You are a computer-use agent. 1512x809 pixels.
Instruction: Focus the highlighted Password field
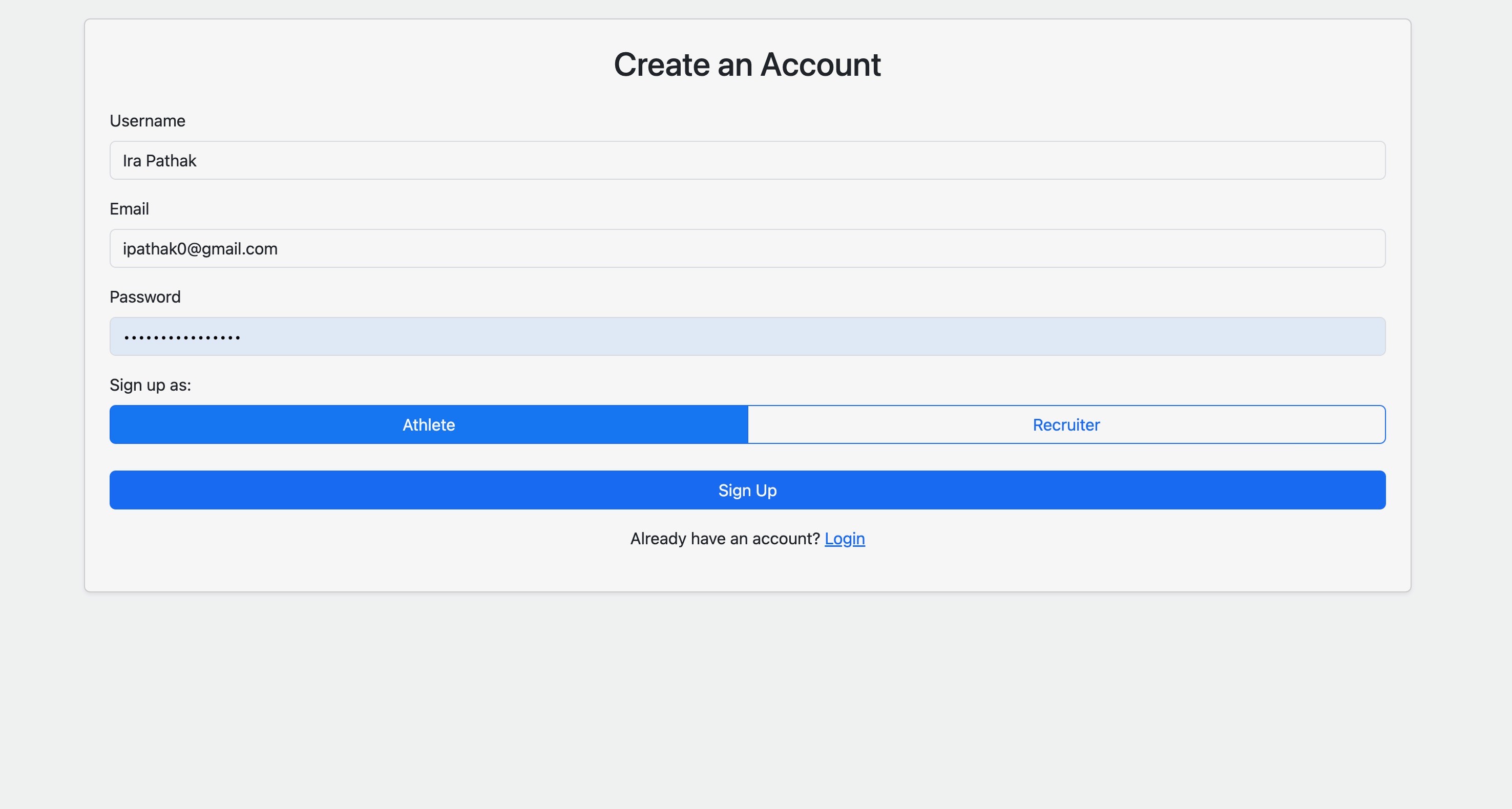point(747,336)
